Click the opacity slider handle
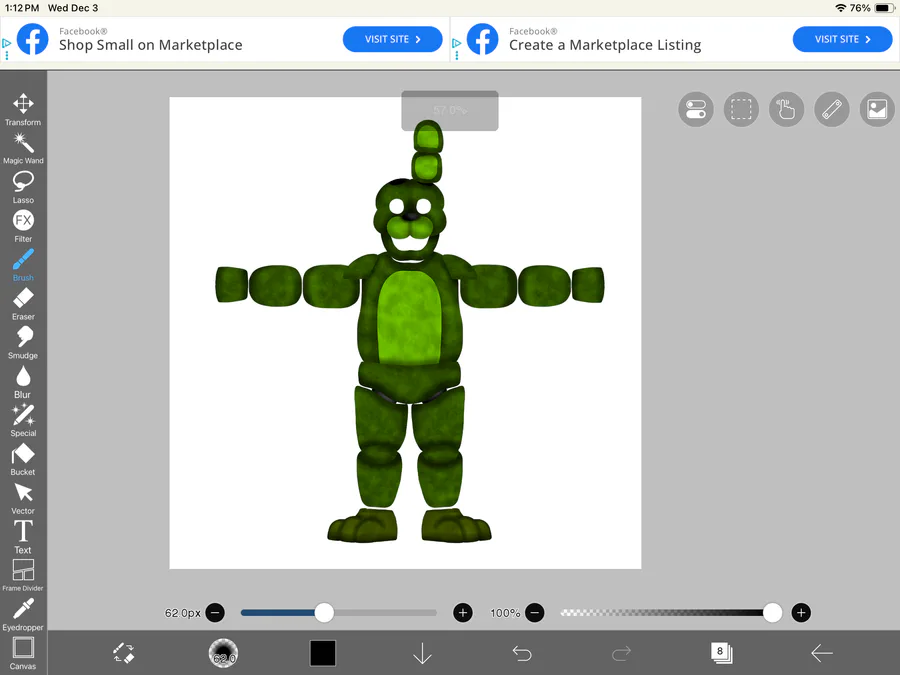The width and height of the screenshot is (900, 675). click(x=773, y=612)
